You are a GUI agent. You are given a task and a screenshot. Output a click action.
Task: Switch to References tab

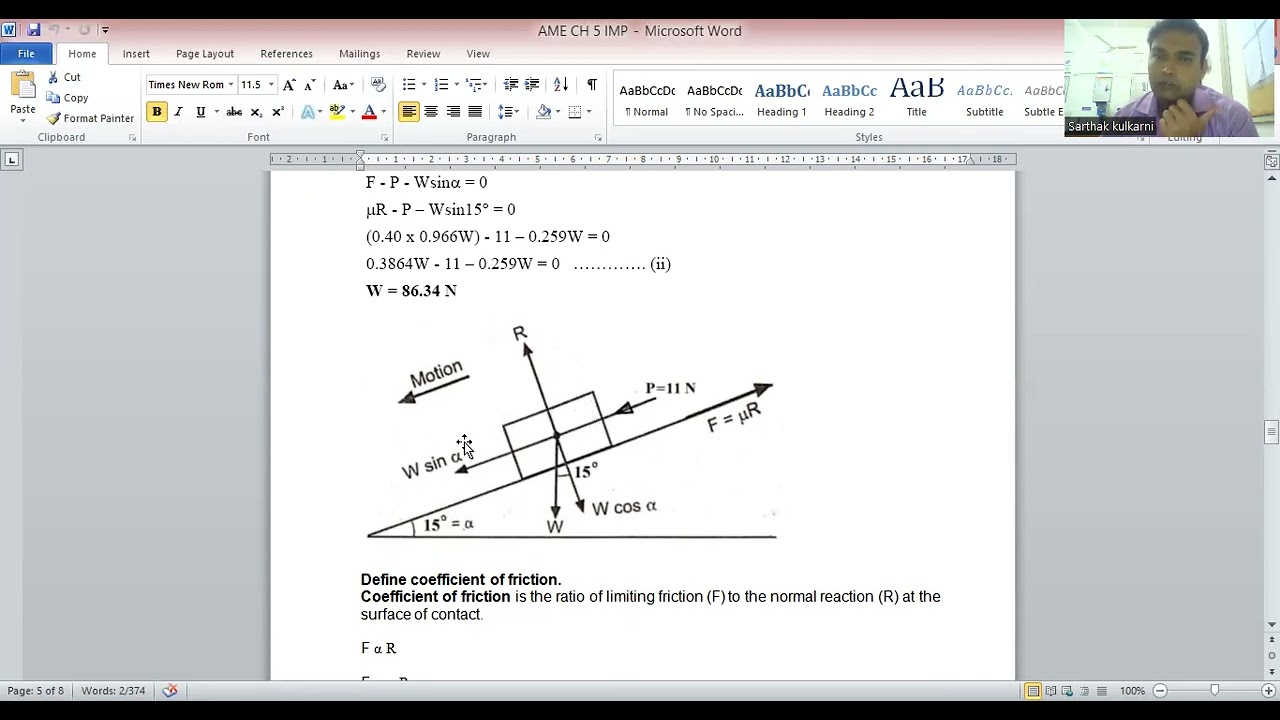point(286,54)
